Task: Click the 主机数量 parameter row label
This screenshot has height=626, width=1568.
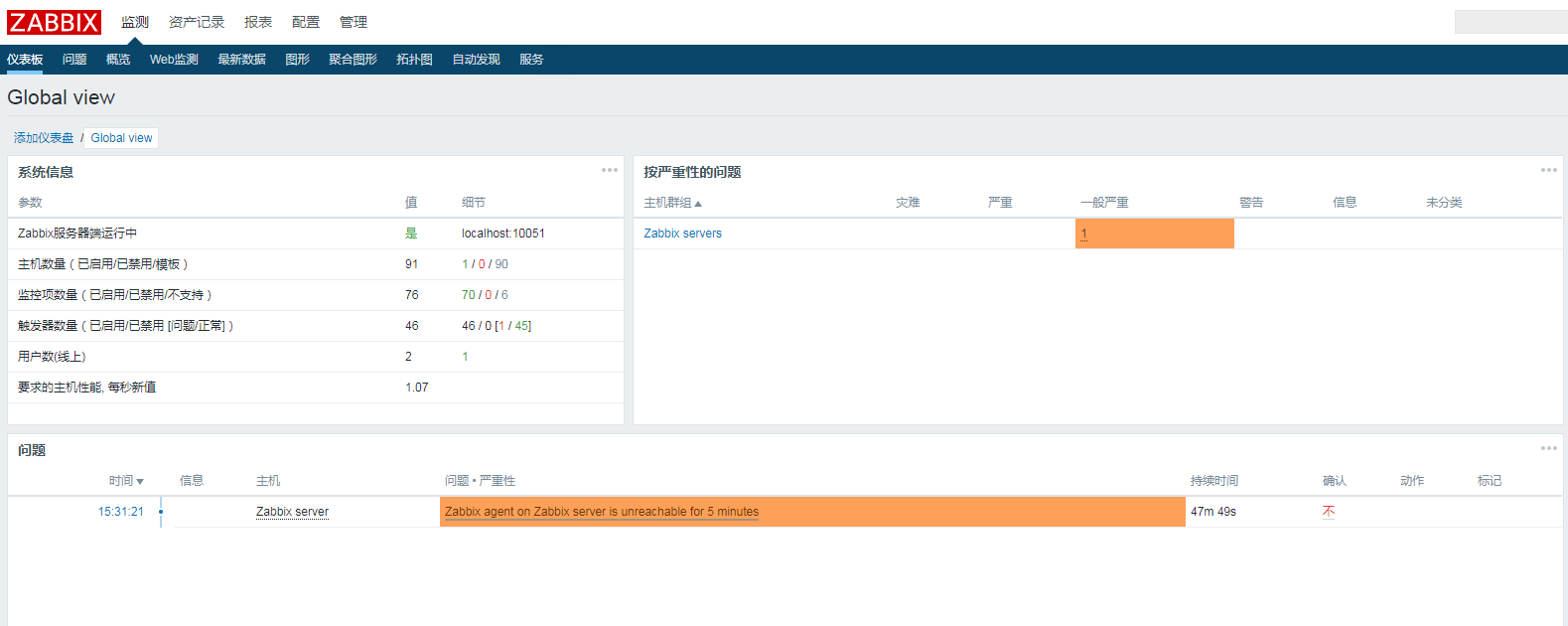Action: pyautogui.click(x=102, y=264)
